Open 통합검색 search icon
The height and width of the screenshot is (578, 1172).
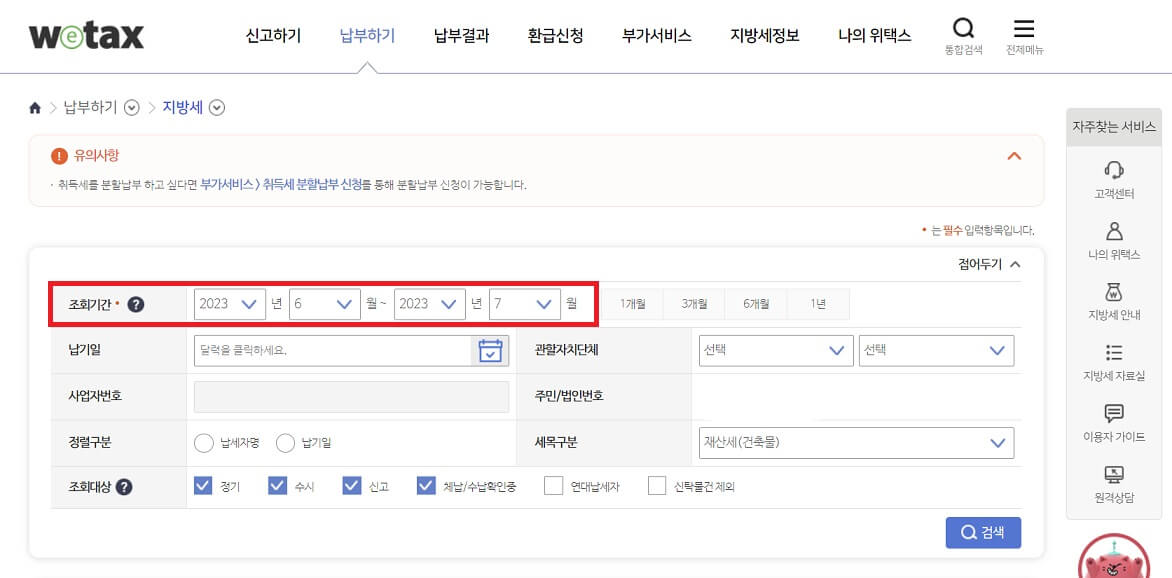(x=963, y=29)
